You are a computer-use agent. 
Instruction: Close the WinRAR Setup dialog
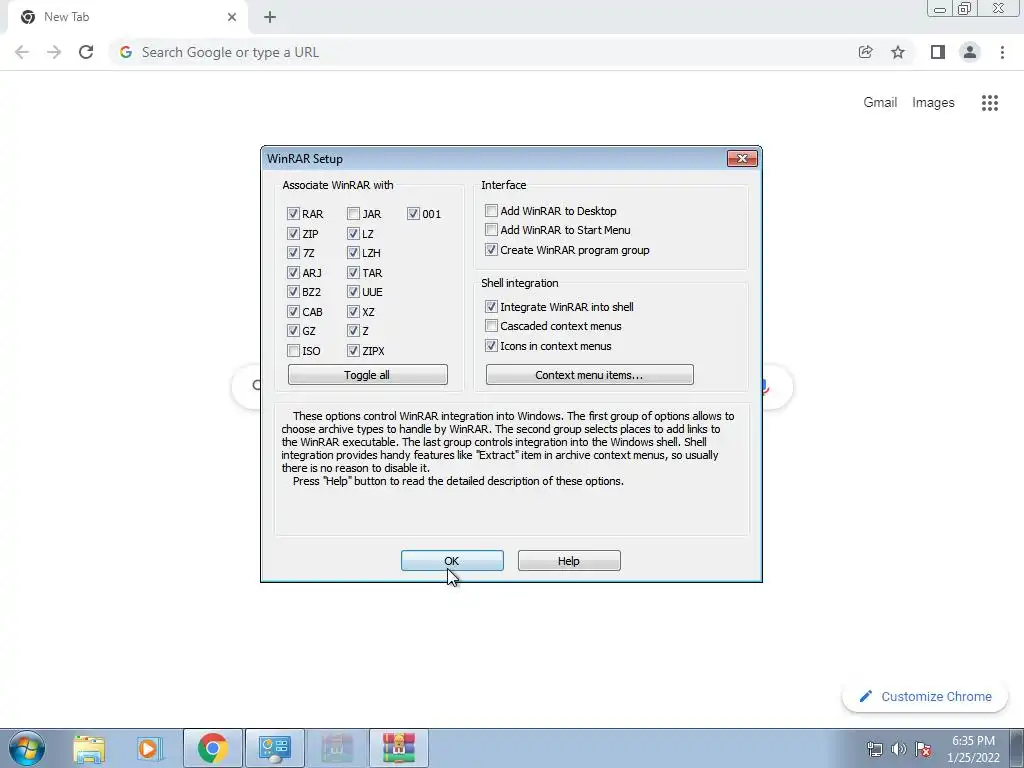tap(742, 158)
